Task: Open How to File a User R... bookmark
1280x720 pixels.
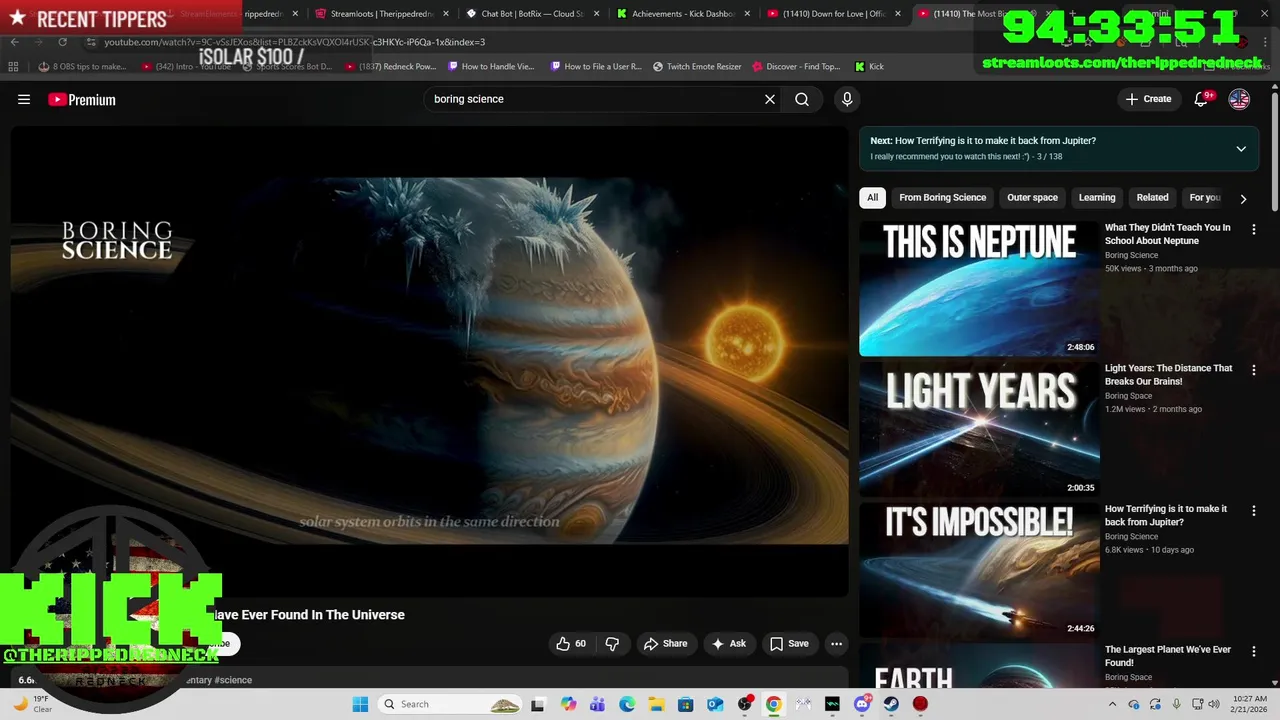Action: [x=595, y=66]
